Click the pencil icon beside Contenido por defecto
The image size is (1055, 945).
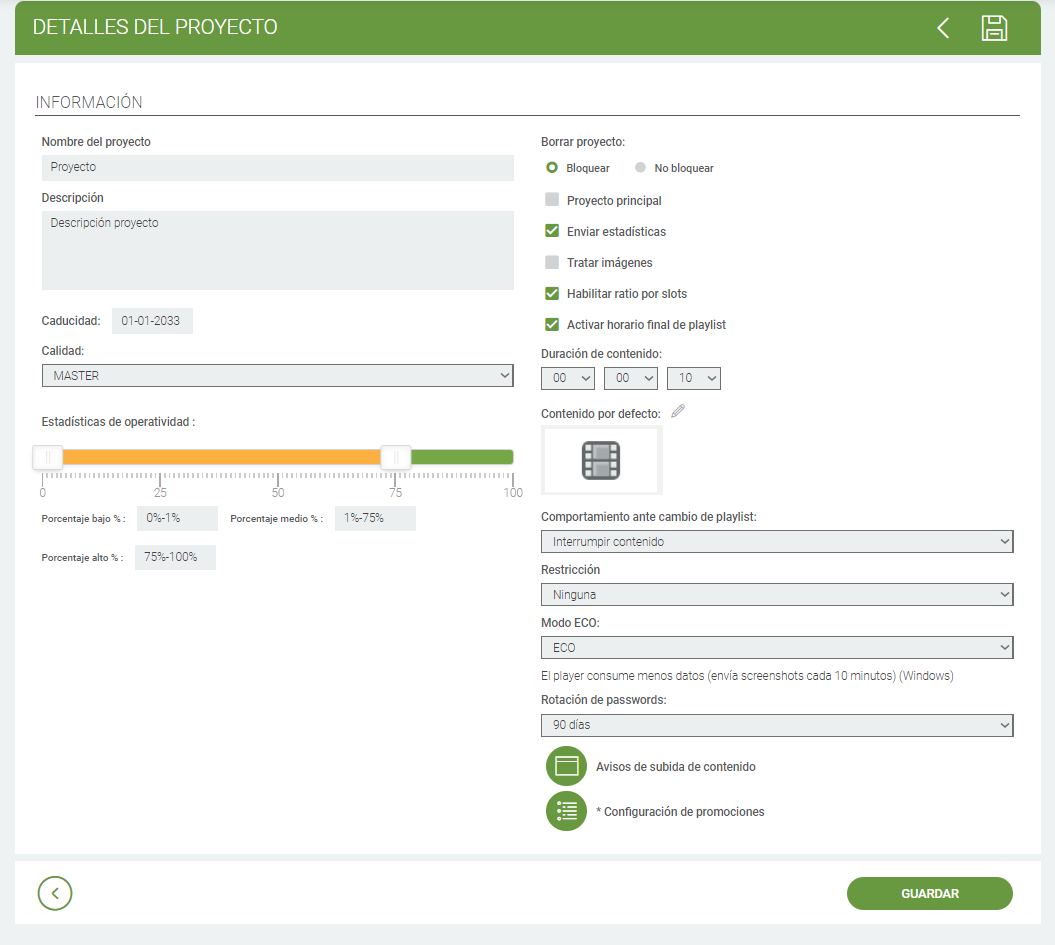pyautogui.click(x=678, y=411)
